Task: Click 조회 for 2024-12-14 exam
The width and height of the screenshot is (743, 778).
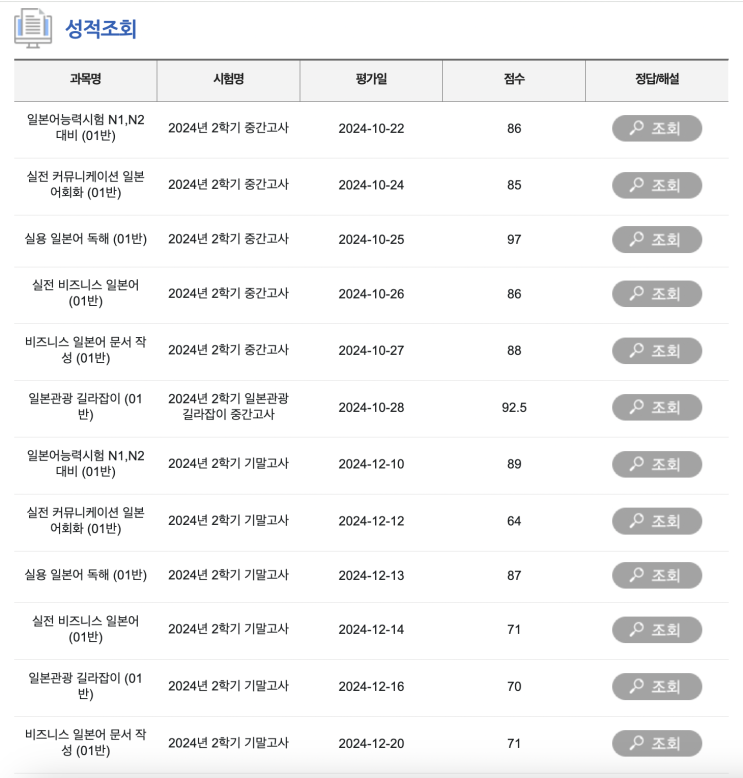Action: point(657,630)
